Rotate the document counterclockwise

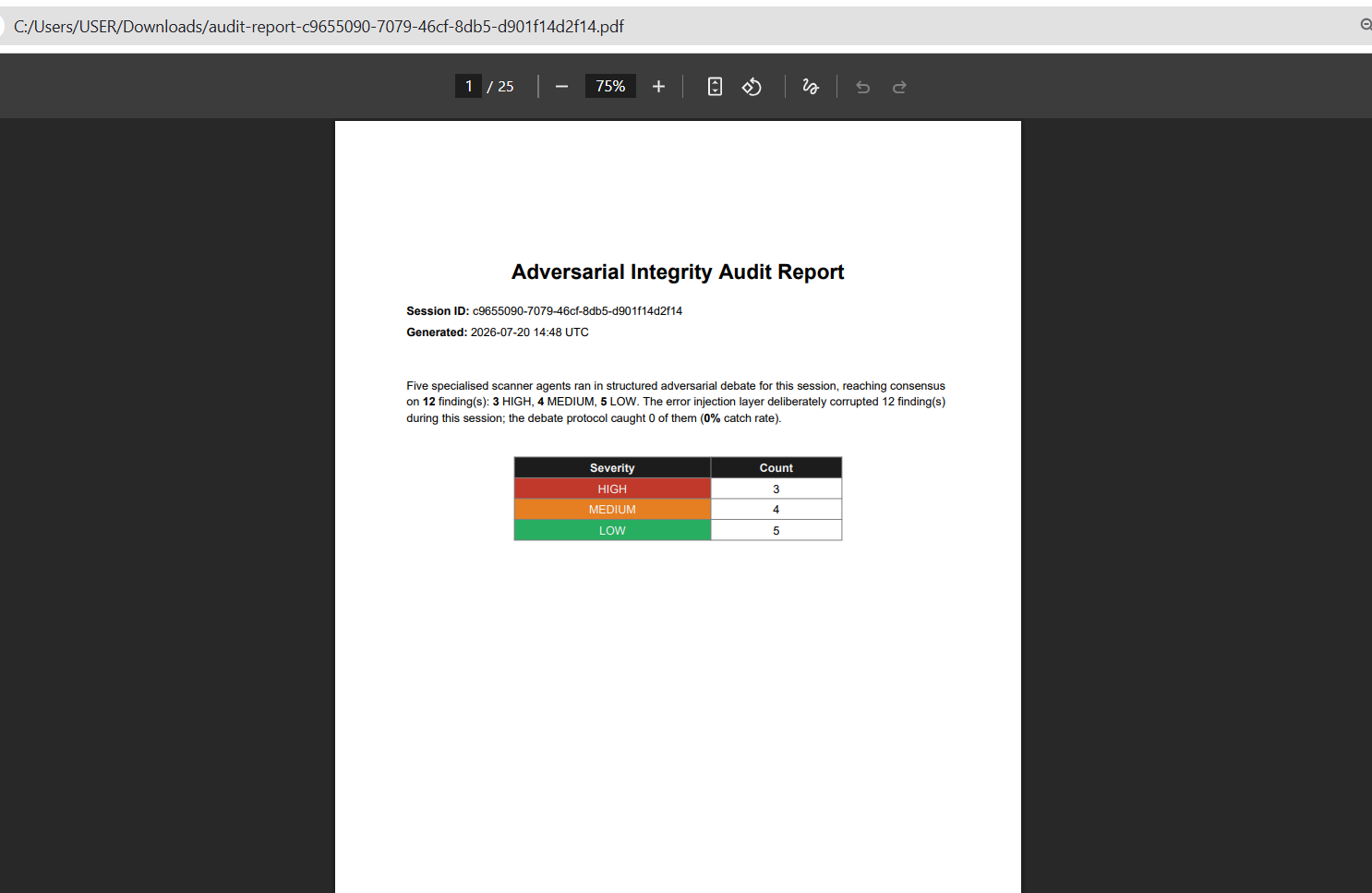point(752,87)
